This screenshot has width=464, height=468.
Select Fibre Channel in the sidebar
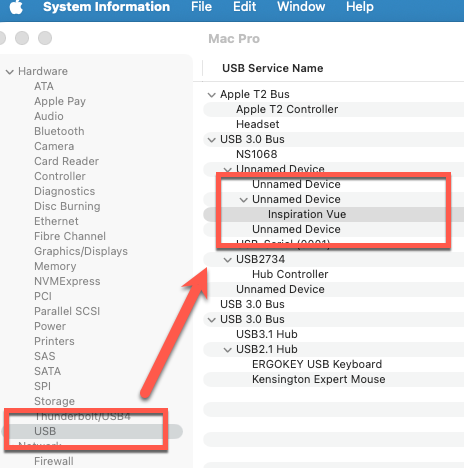(x=70, y=236)
